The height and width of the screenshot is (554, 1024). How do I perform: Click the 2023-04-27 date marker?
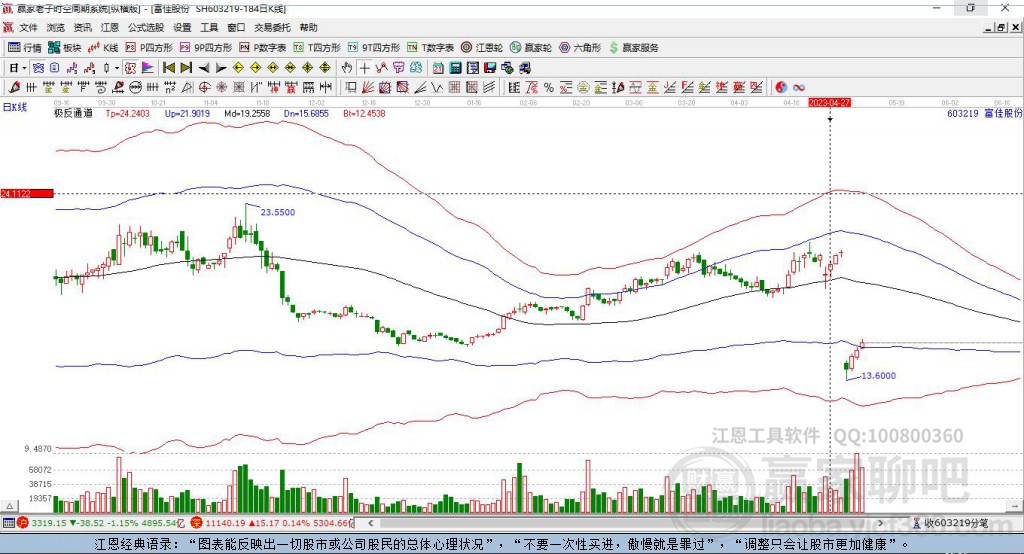pyautogui.click(x=829, y=103)
